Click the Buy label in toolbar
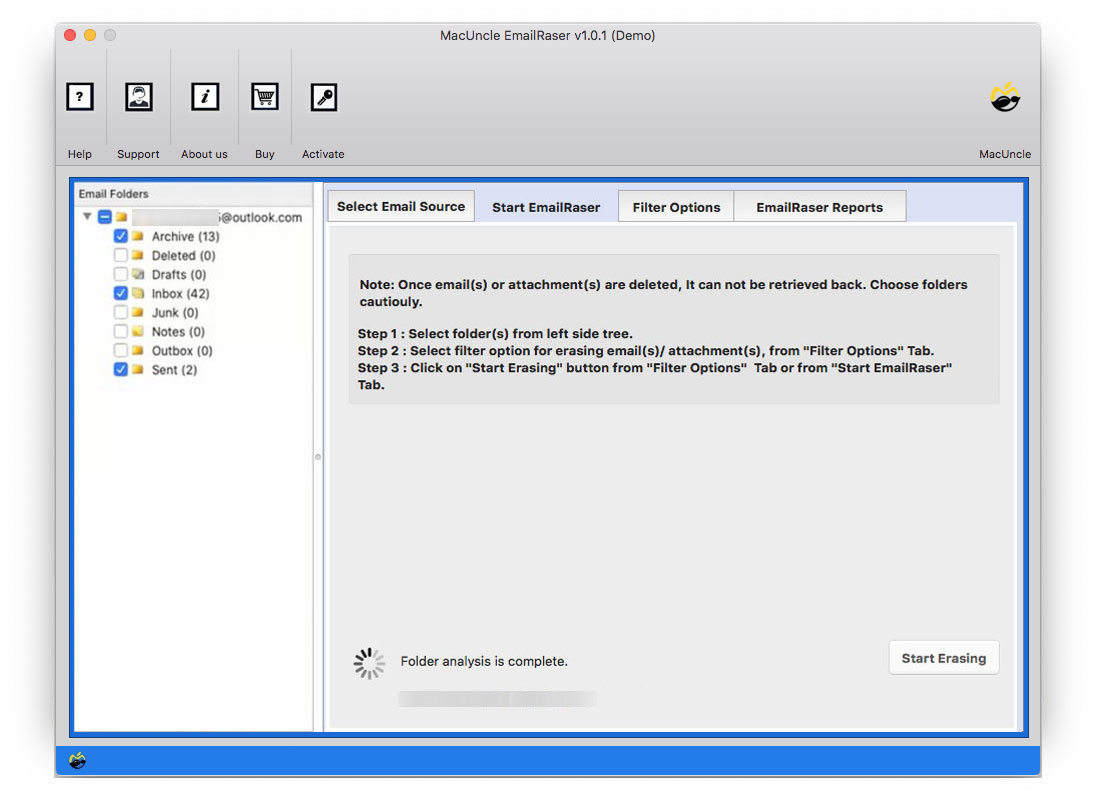Image resolution: width=1096 pixels, height=799 pixels. [264, 154]
